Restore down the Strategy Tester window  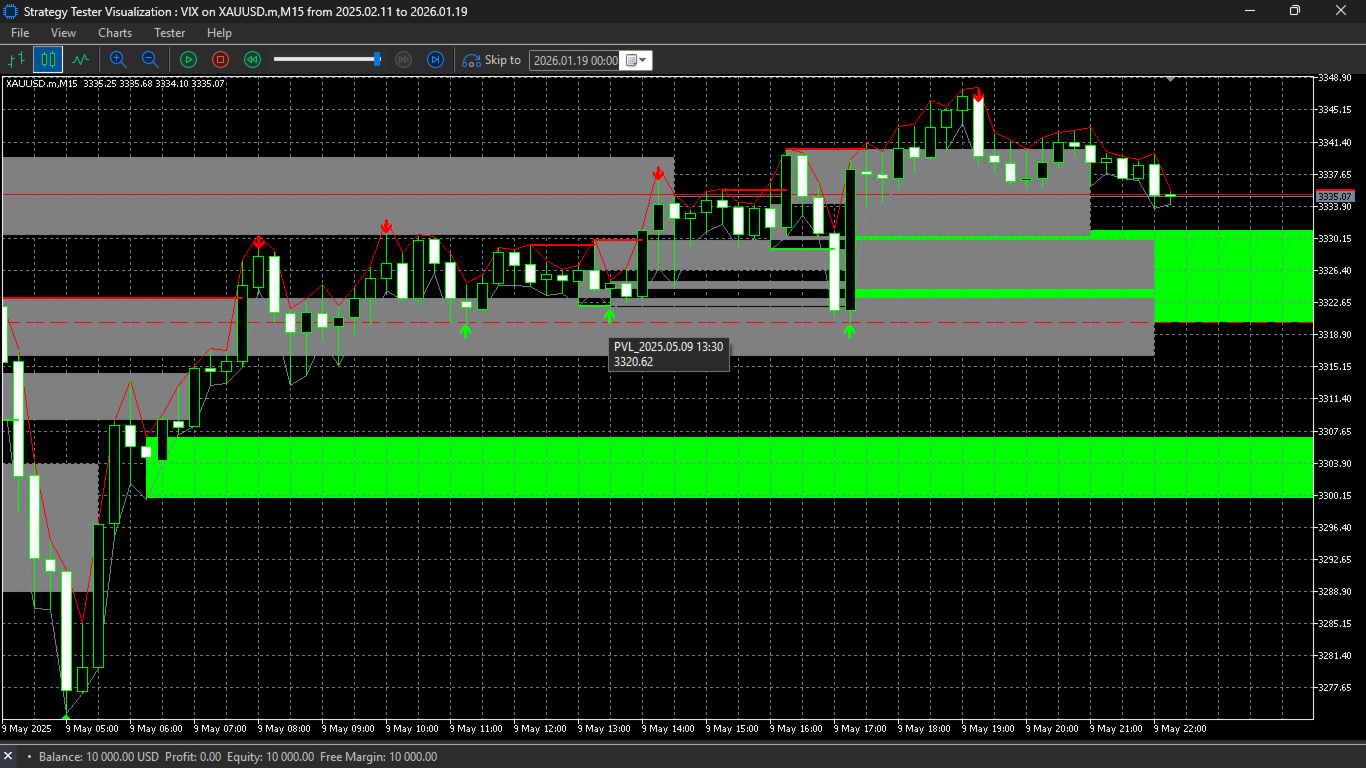pos(1295,11)
